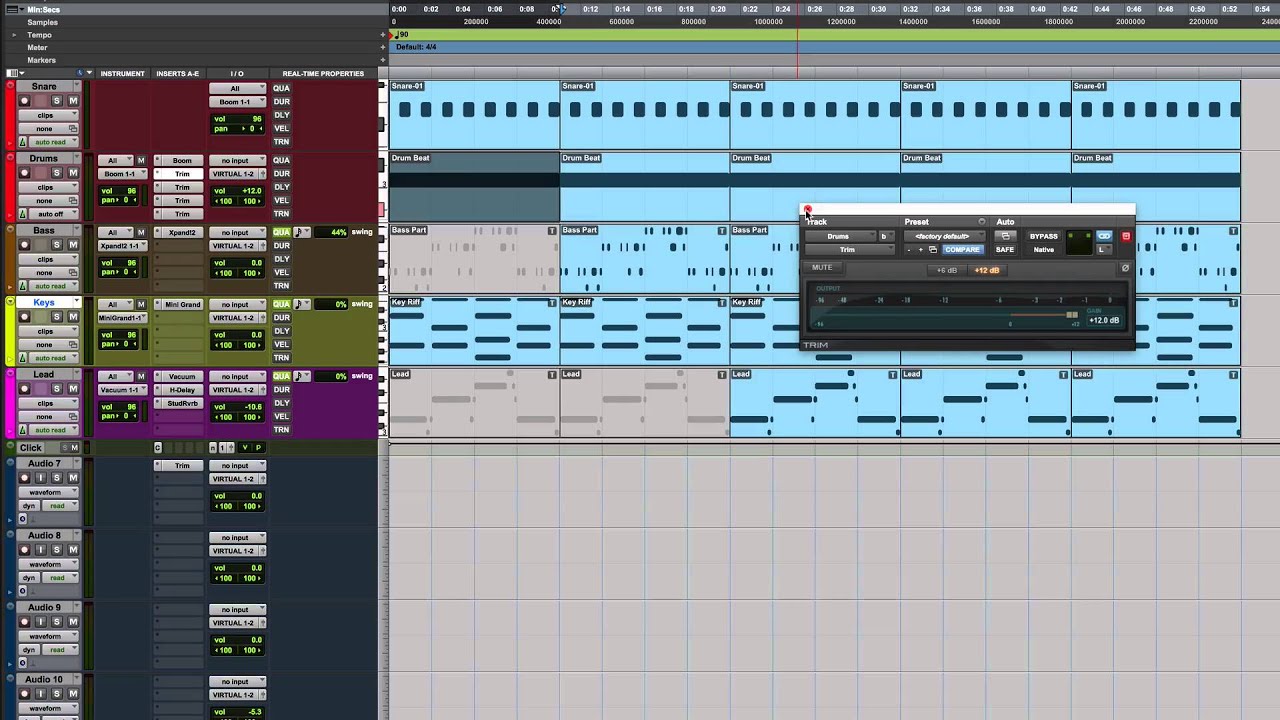This screenshot has height=720, width=1280.
Task: Click the plus next-preset icon in plugin
Action: (x=921, y=250)
